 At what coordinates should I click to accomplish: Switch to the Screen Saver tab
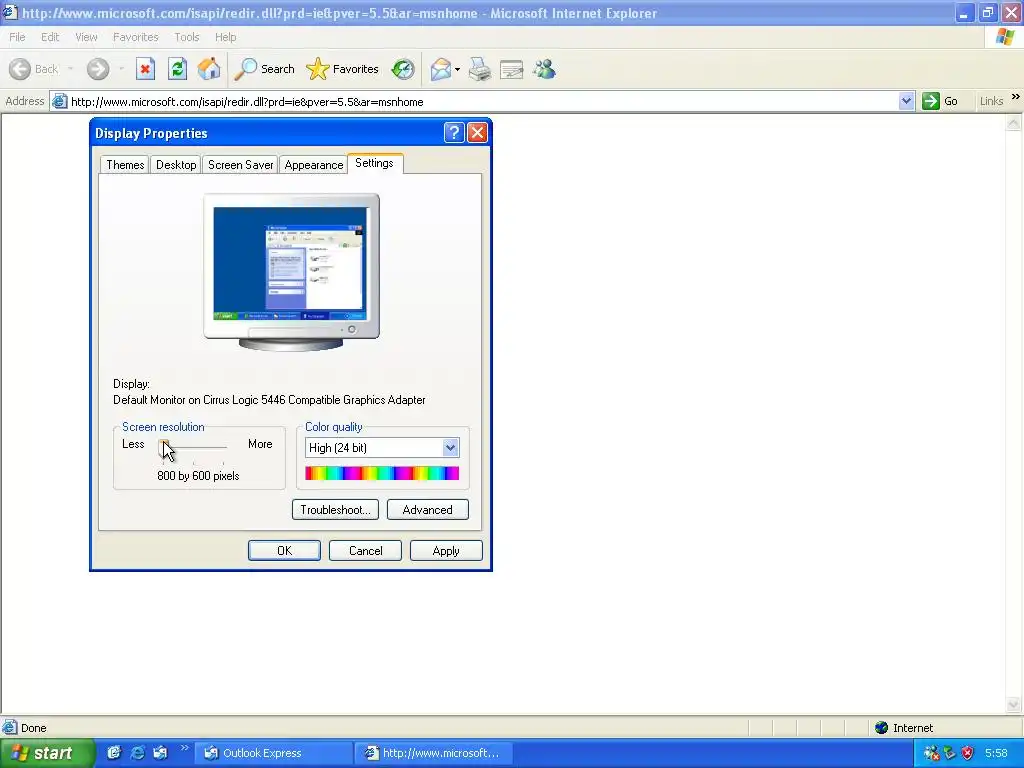pos(240,165)
